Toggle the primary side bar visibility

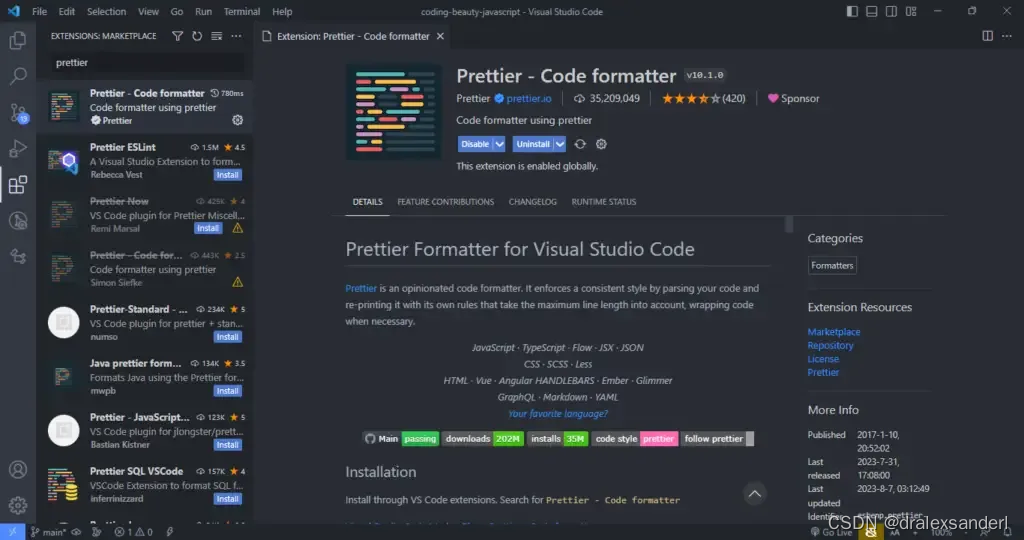pos(852,11)
